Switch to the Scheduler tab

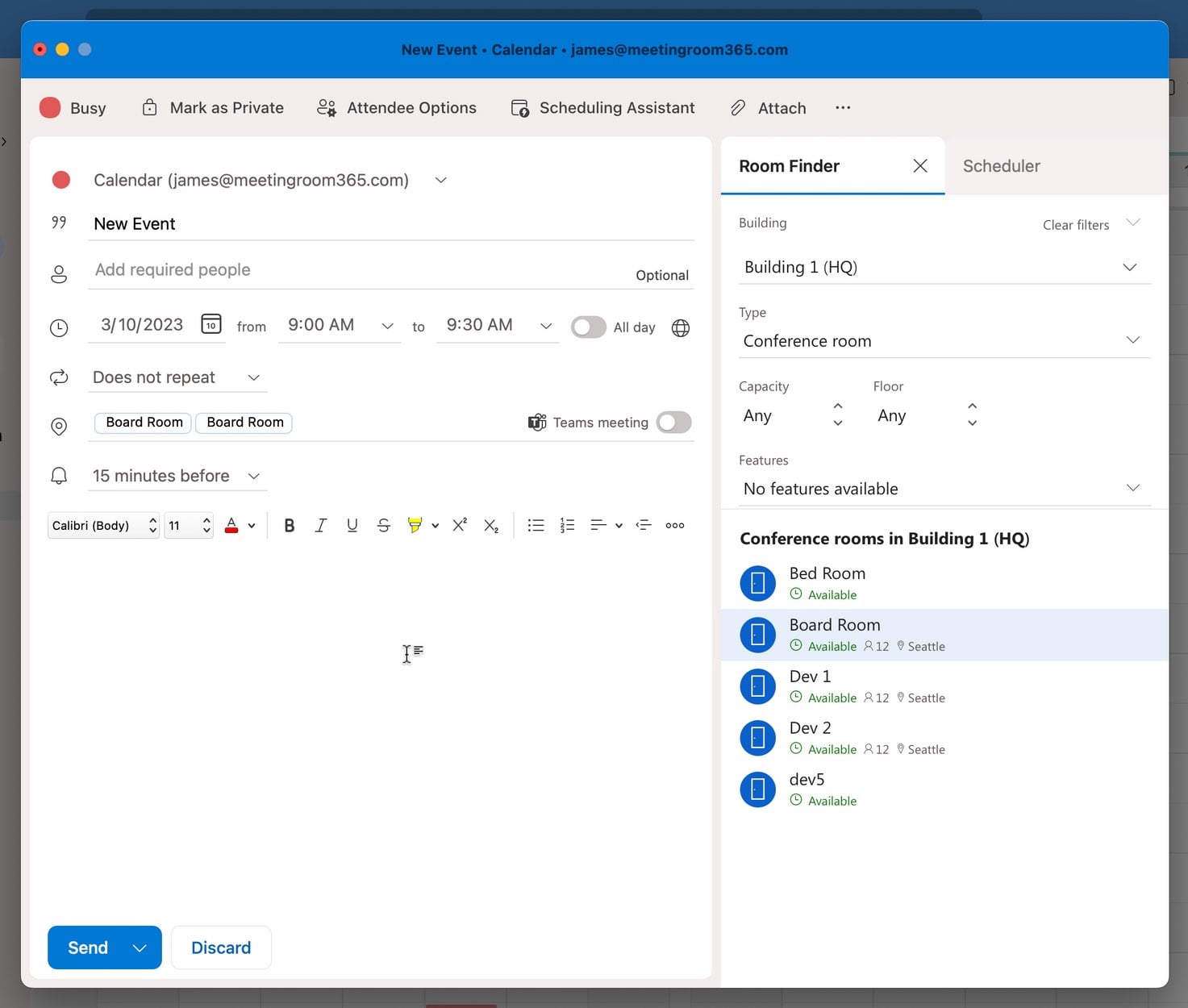click(x=1002, y=166)
